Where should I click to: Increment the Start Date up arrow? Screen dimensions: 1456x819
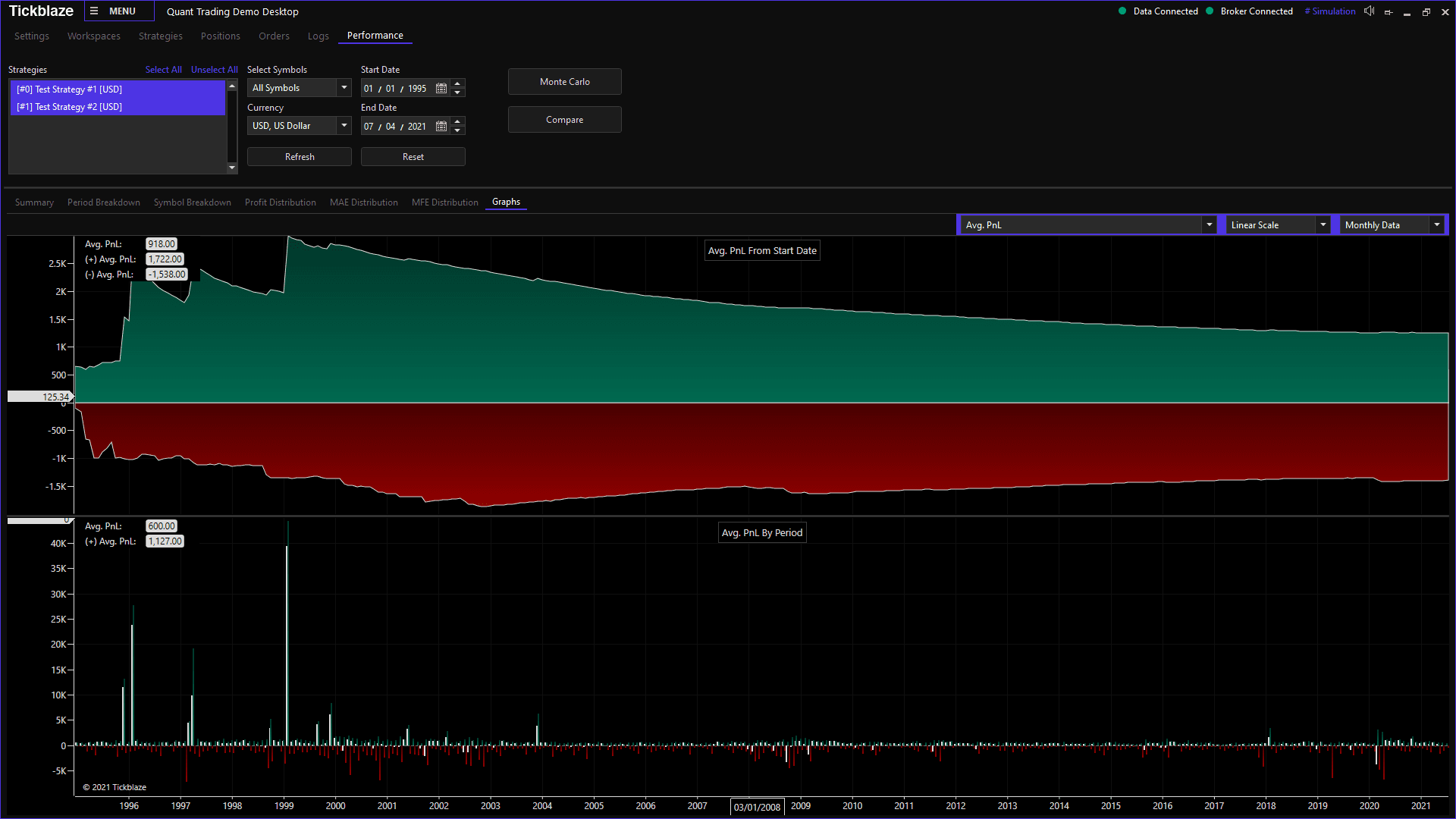pos(457,84)
